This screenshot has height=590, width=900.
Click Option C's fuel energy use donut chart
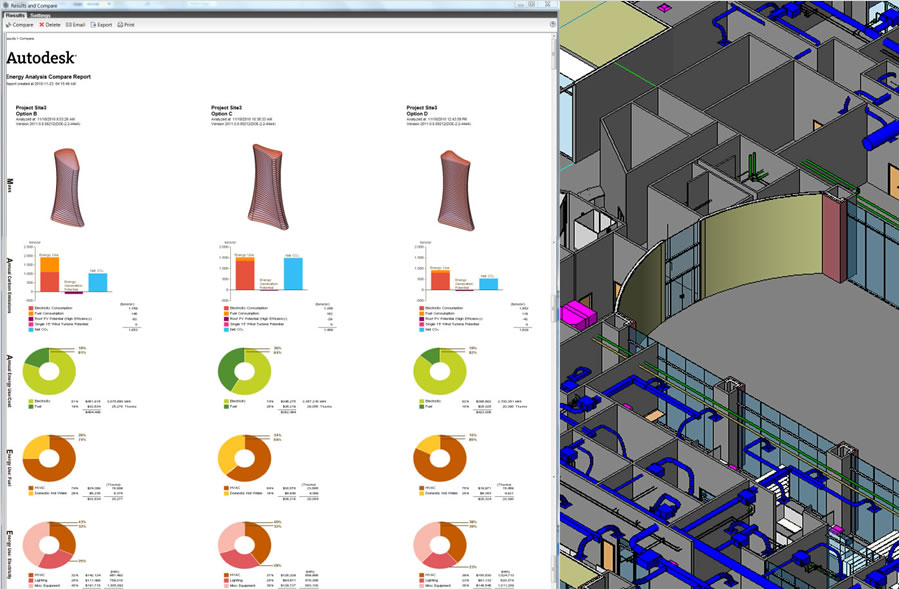pos(245,458)
